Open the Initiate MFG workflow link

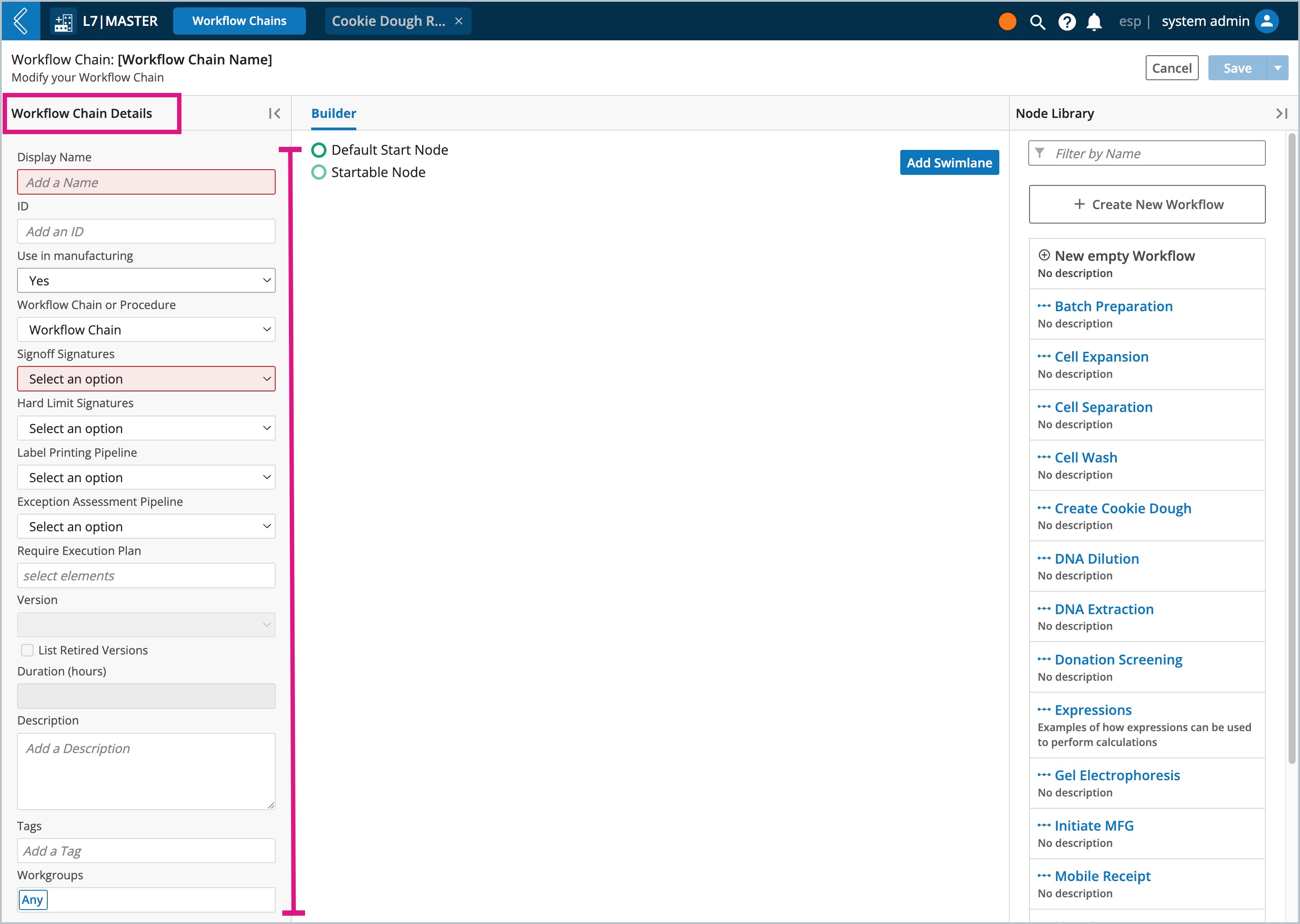tap(1094, 825)
